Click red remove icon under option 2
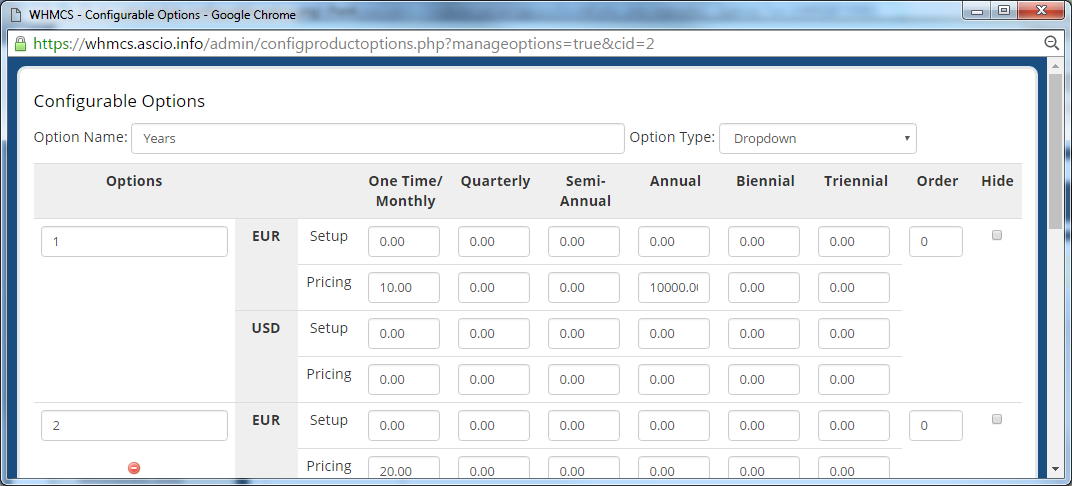Image resolution: width=1072 pixels, height=486 pixels. point(134,467)
